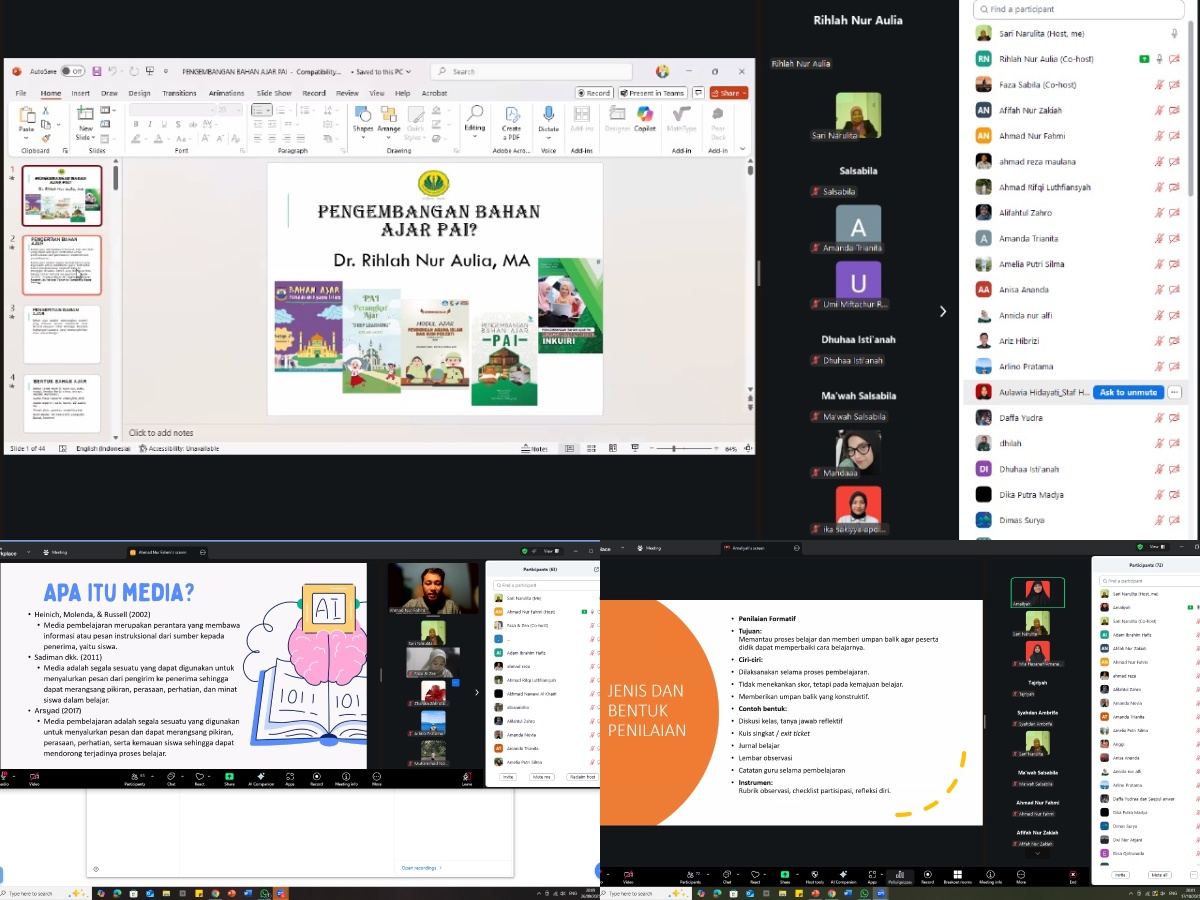Image resolution: width=1200 pixels, height=900 pixels.
Task: Open the Share dropdown in PowerPoint
Action: point(728,93)
